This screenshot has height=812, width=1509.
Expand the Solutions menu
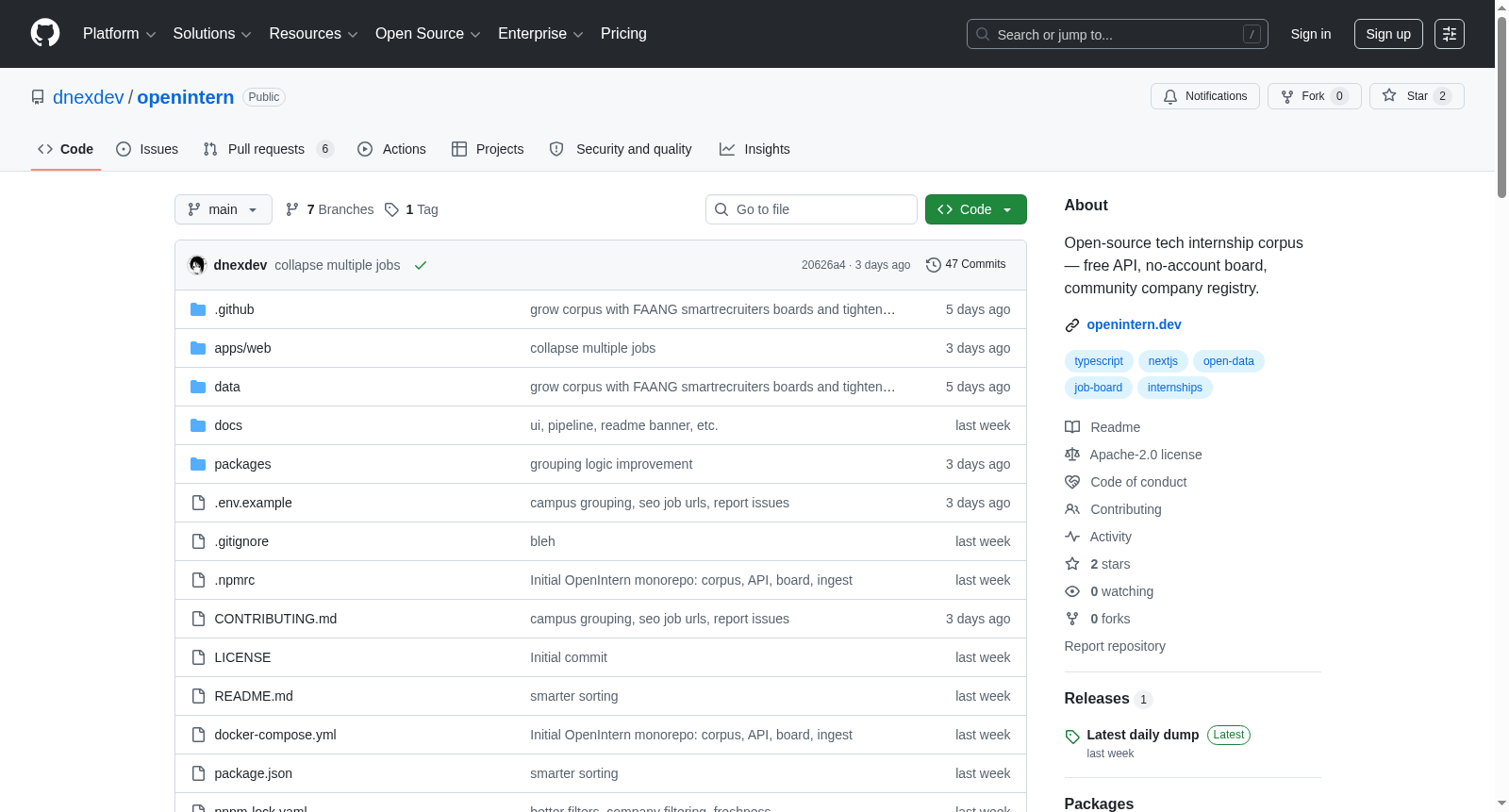pos(212,34)
